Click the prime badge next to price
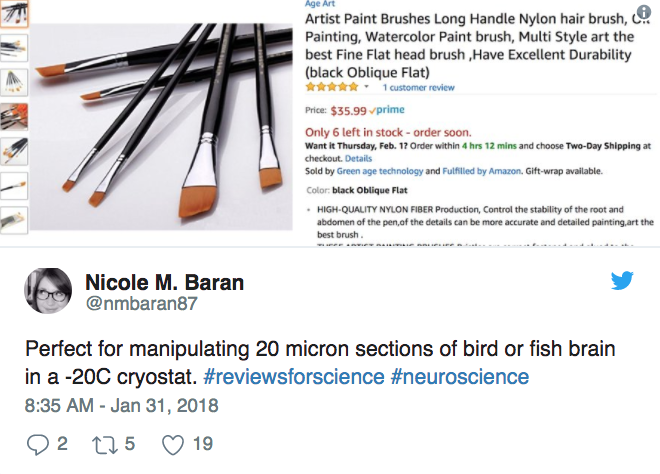 coord(385,111)
